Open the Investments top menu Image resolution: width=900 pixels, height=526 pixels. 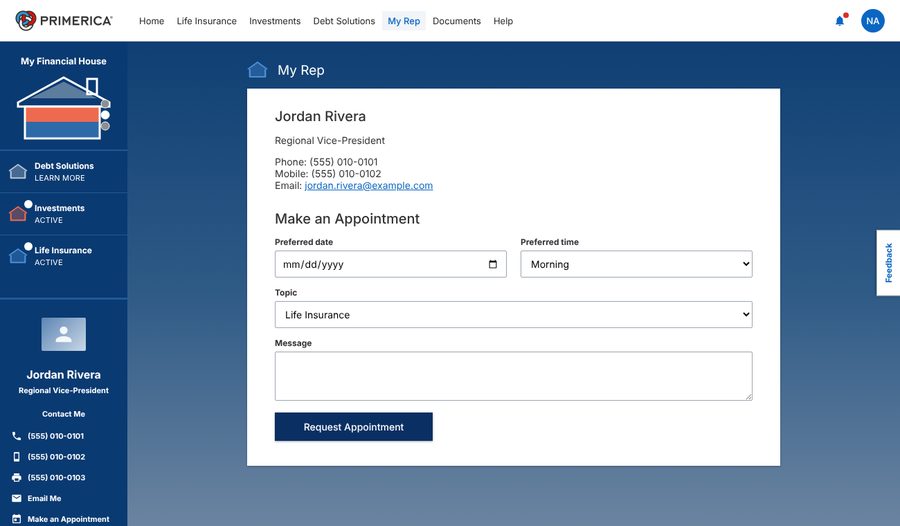275,21
